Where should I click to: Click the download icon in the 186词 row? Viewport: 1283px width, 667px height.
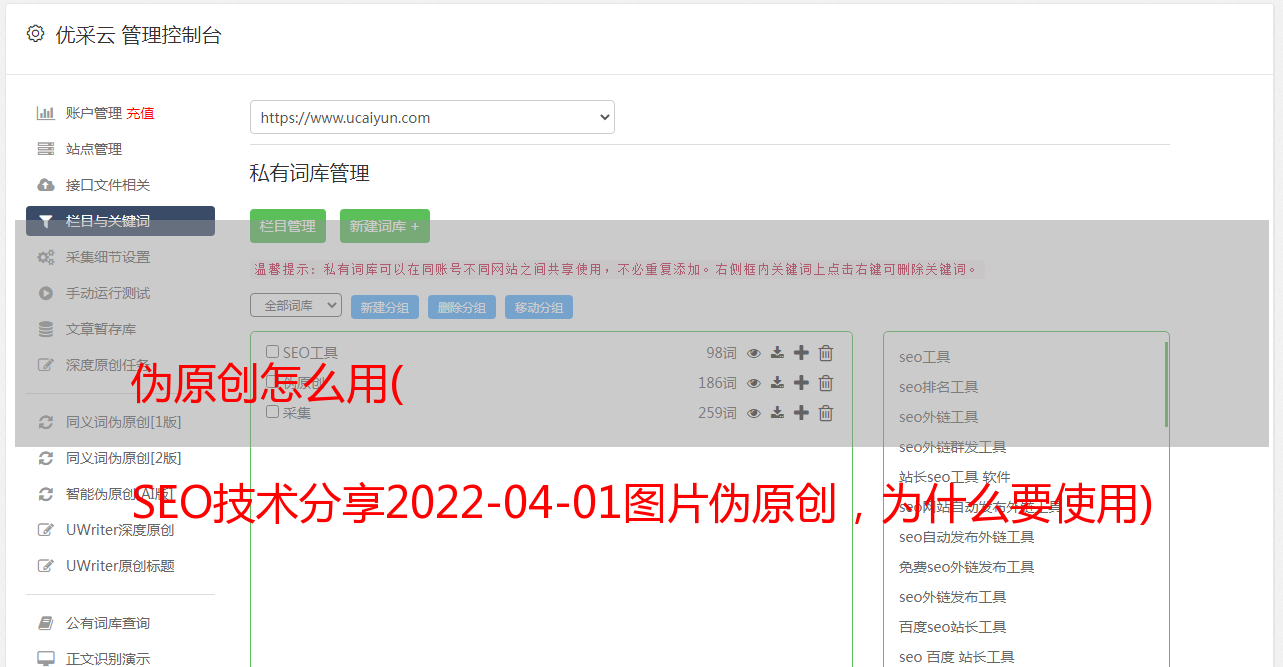click(777, 383)
